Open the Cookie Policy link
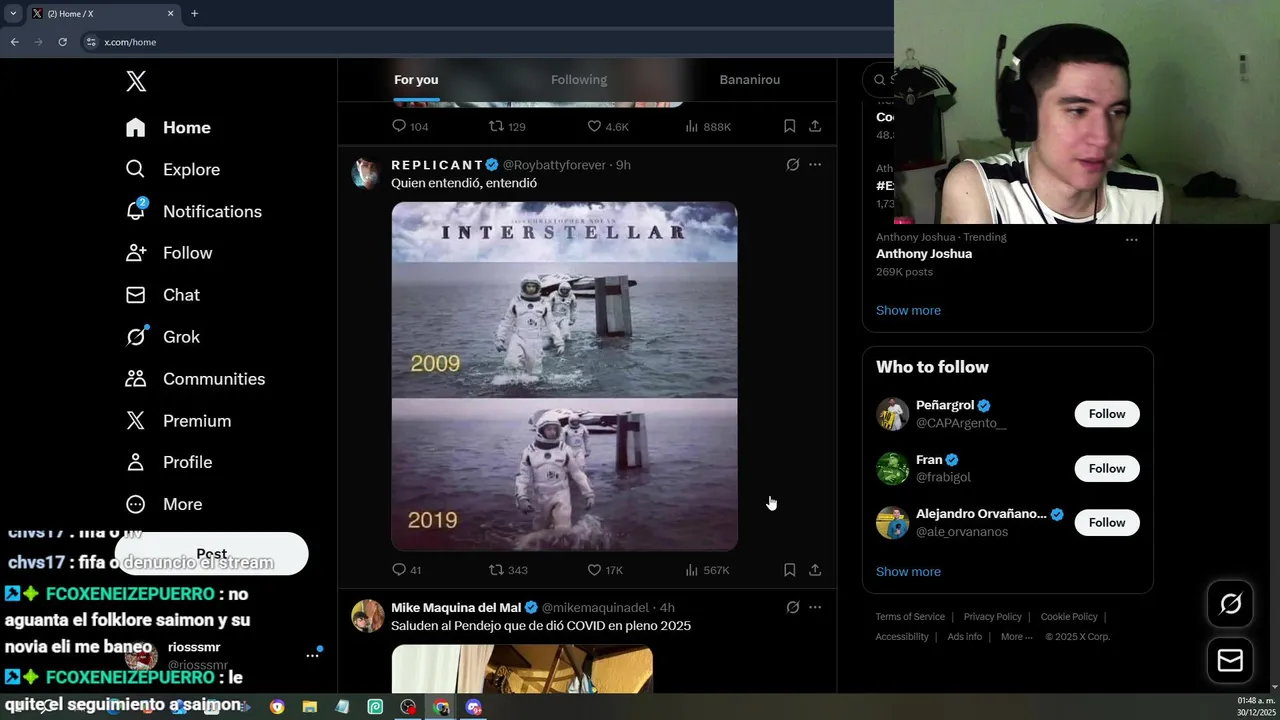The image size is (1280, 720). coord(1069,617)
